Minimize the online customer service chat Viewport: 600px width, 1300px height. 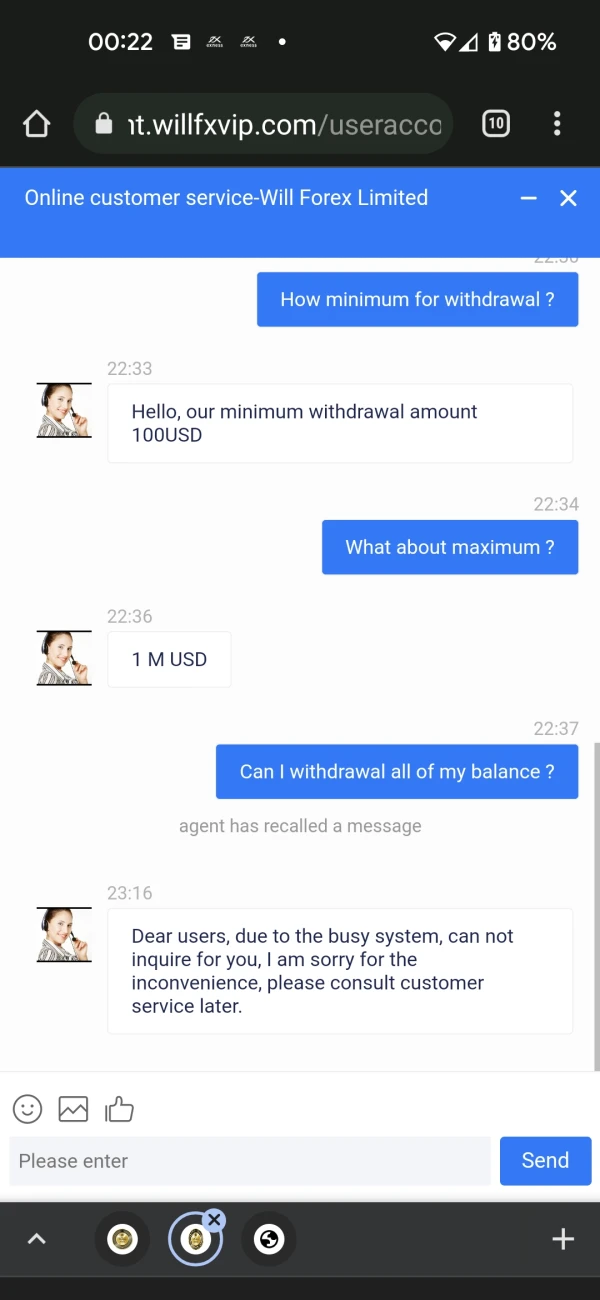(529, 198)
